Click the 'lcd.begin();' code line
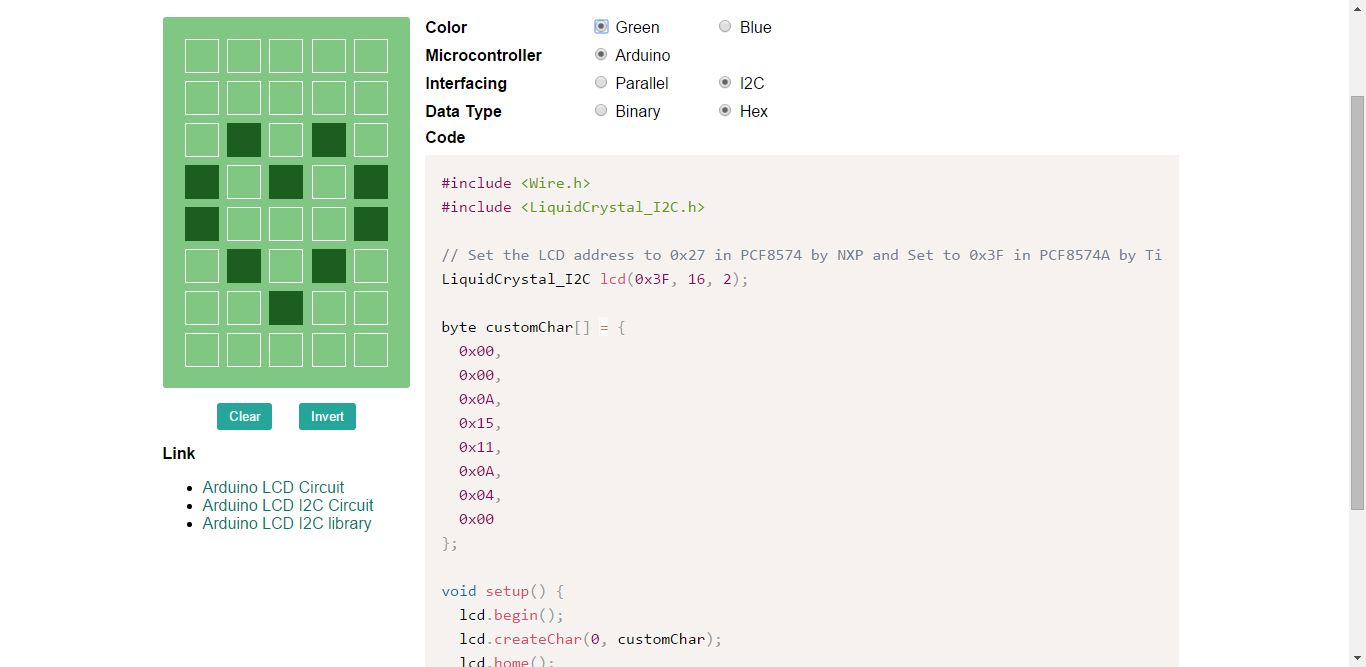This screenshot has height=667, width=1366. [512, 615]
